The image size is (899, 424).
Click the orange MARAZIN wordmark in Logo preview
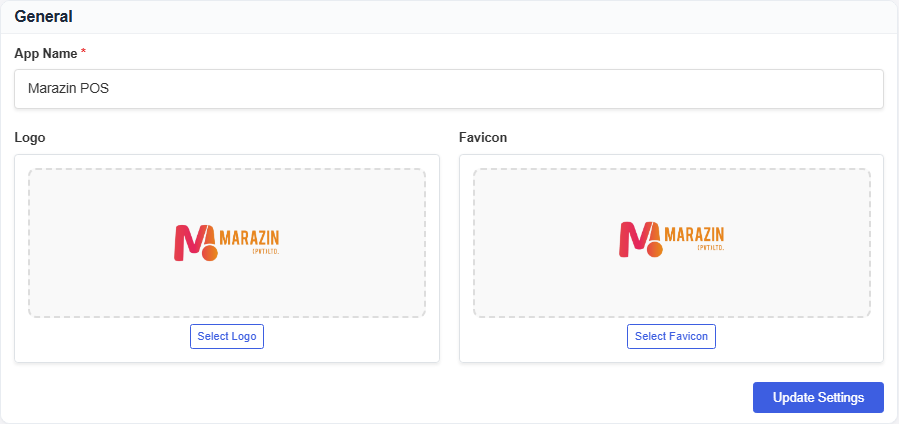click(249, 238)
